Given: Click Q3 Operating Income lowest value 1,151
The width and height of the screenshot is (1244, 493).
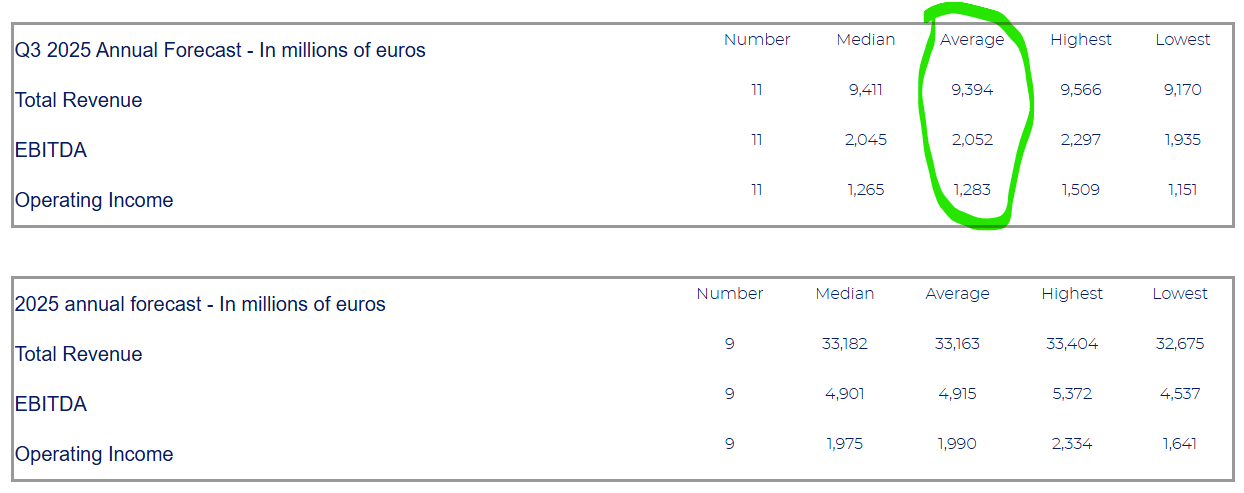Looking at the screenshot, I should point(1182,190).
